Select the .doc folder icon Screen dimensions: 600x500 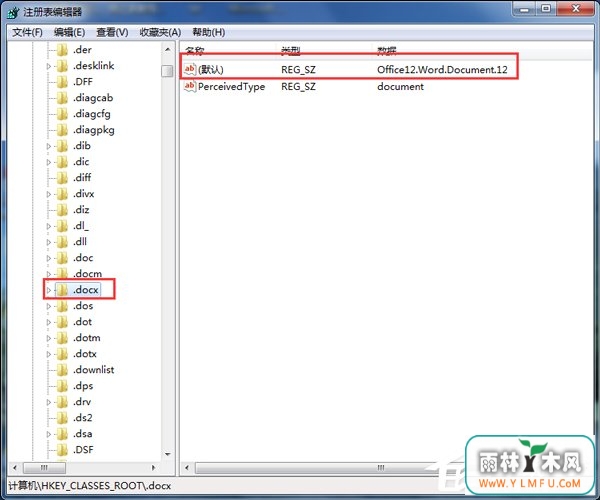62,258
